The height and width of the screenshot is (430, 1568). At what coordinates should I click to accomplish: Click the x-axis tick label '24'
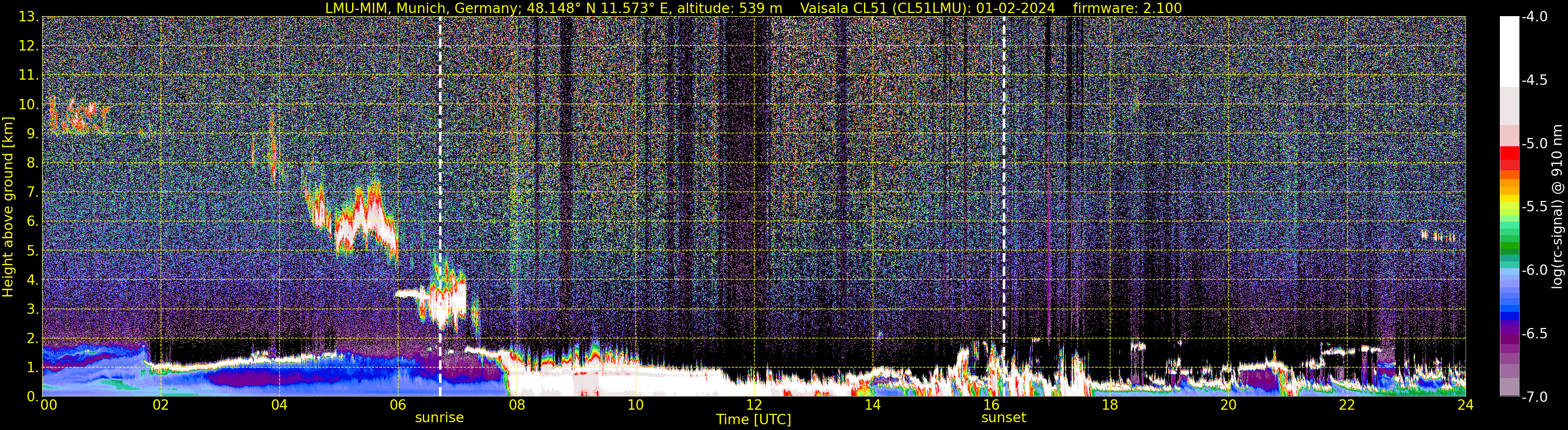coord(1466,405)
